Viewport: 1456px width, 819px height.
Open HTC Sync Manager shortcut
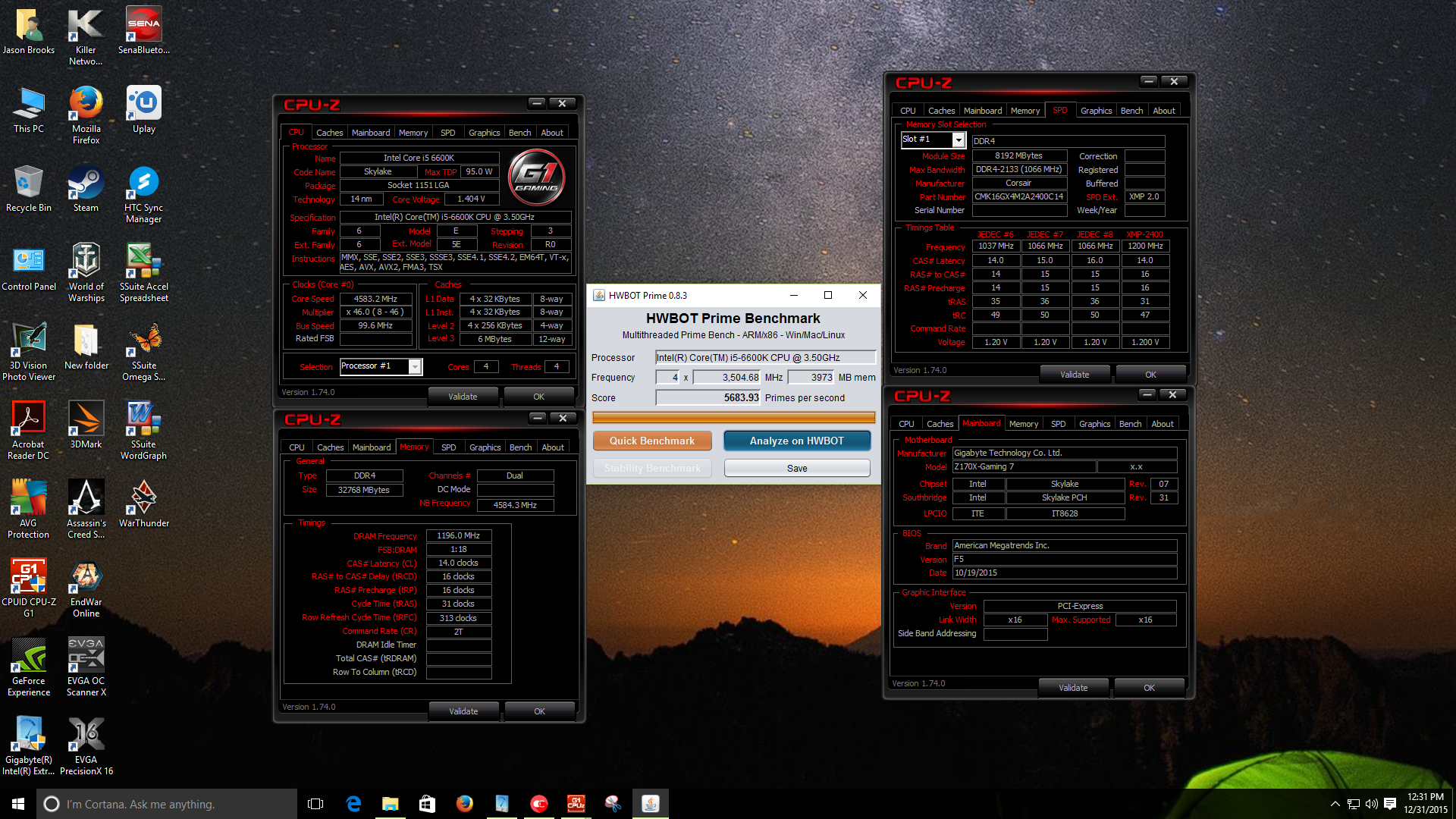pos(143,193)
